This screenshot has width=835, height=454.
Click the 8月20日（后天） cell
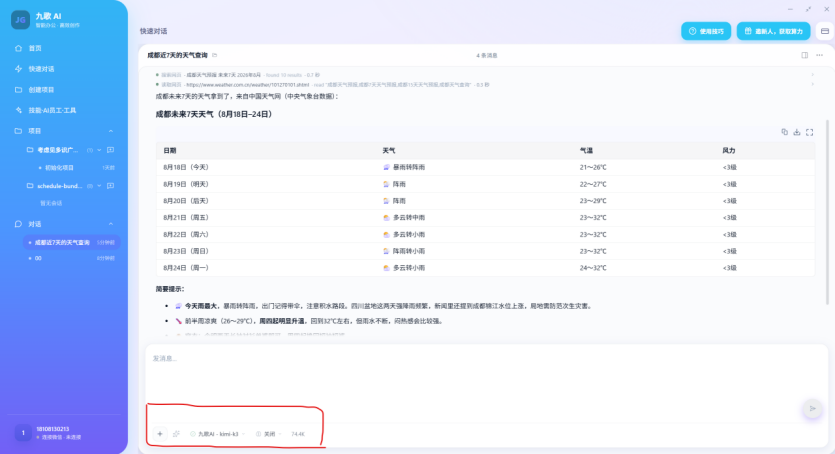pyautogui.click(x=186, y=201)
